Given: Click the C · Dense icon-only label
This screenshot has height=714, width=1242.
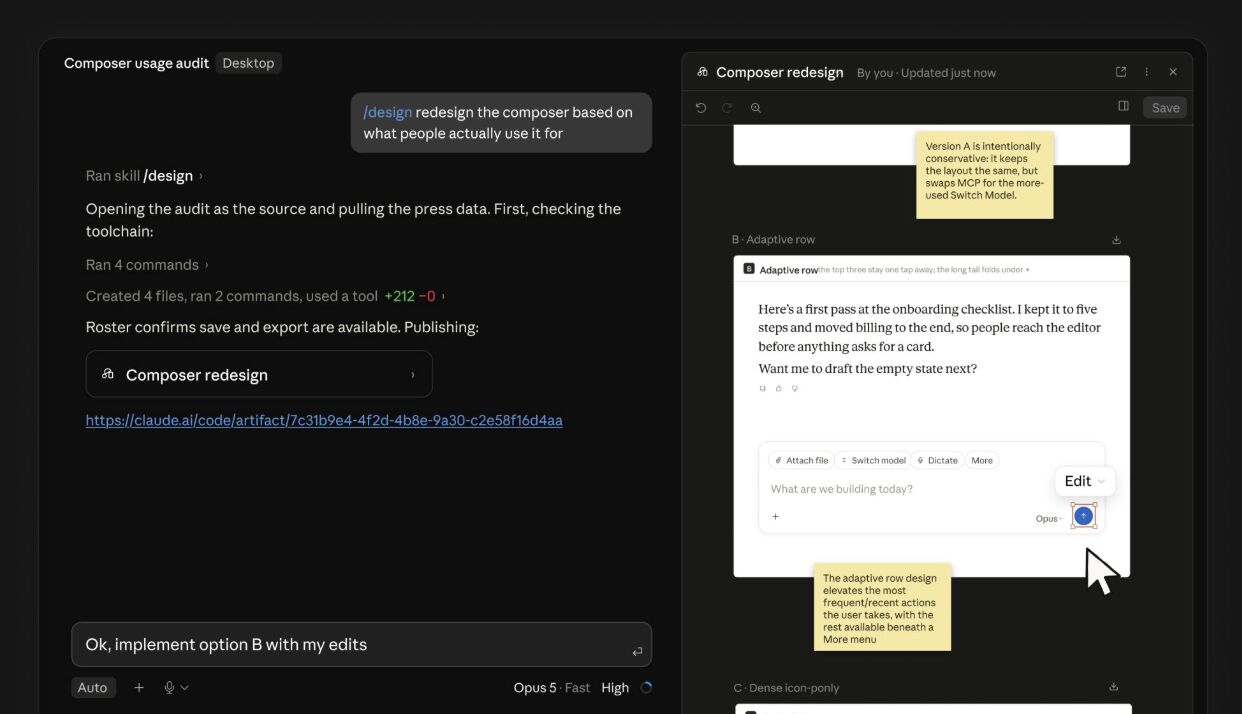Looking at the screenshot, I should 786,688.
